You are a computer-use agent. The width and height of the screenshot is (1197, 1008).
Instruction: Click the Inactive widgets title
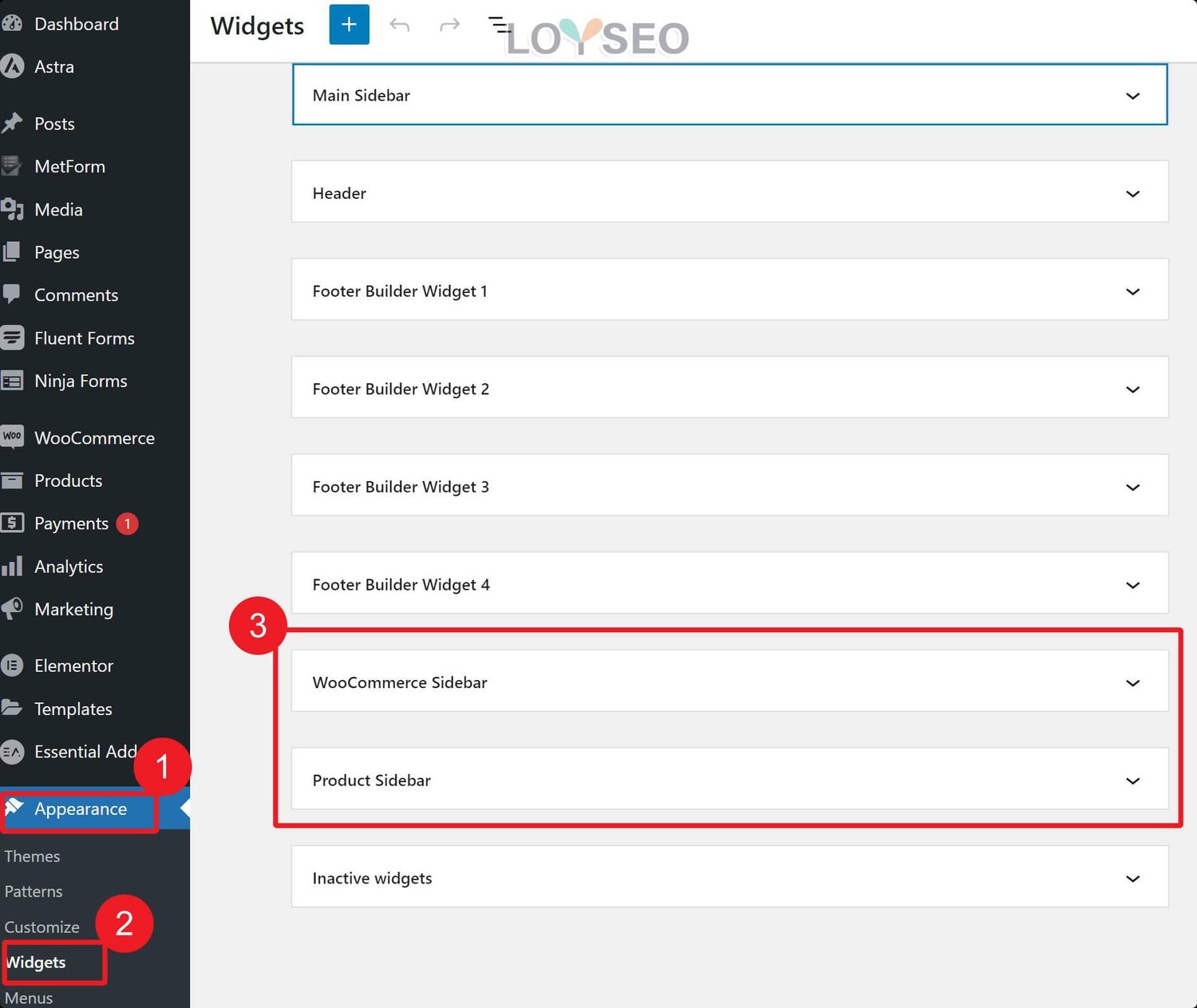[x=372, y=878]
